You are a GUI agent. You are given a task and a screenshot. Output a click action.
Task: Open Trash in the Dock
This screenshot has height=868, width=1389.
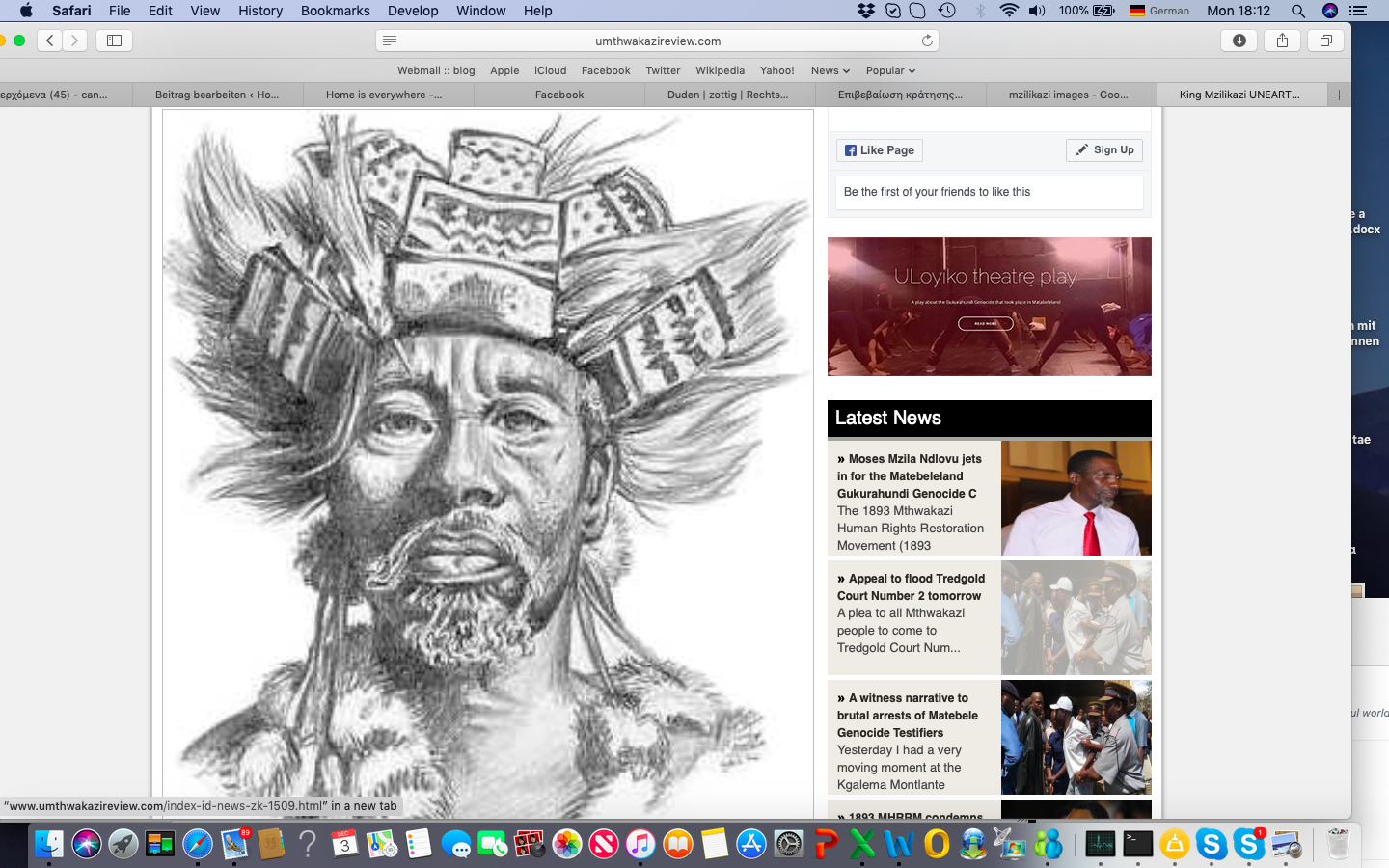(x=1338, y=844)
